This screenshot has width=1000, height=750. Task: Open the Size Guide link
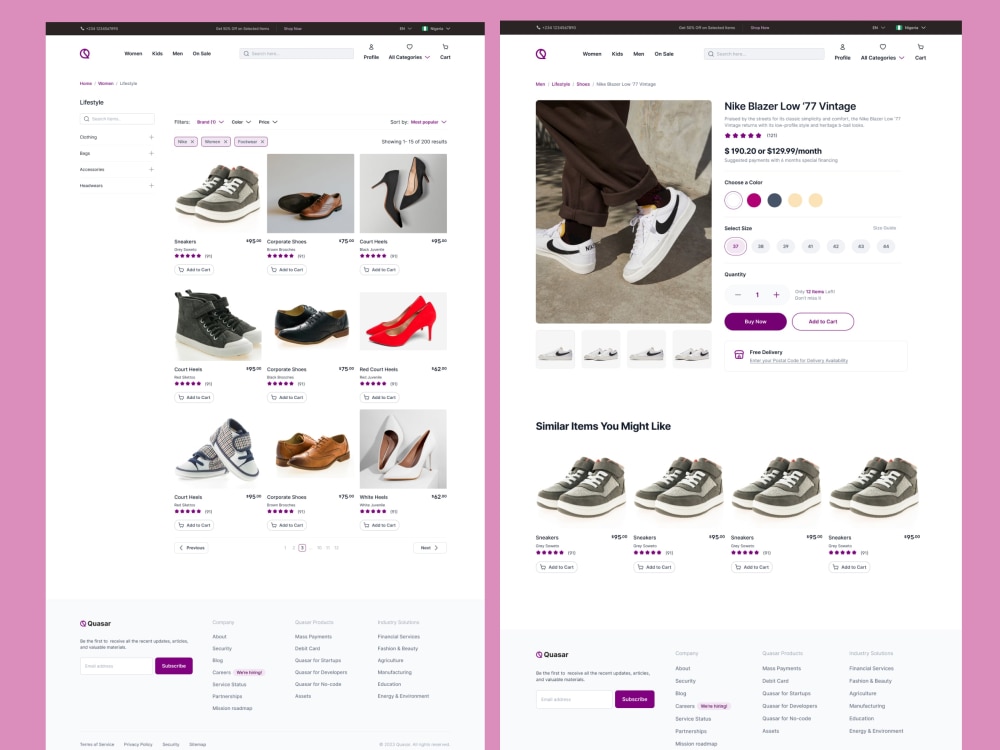pyautogui.click(x=884, y=228)
